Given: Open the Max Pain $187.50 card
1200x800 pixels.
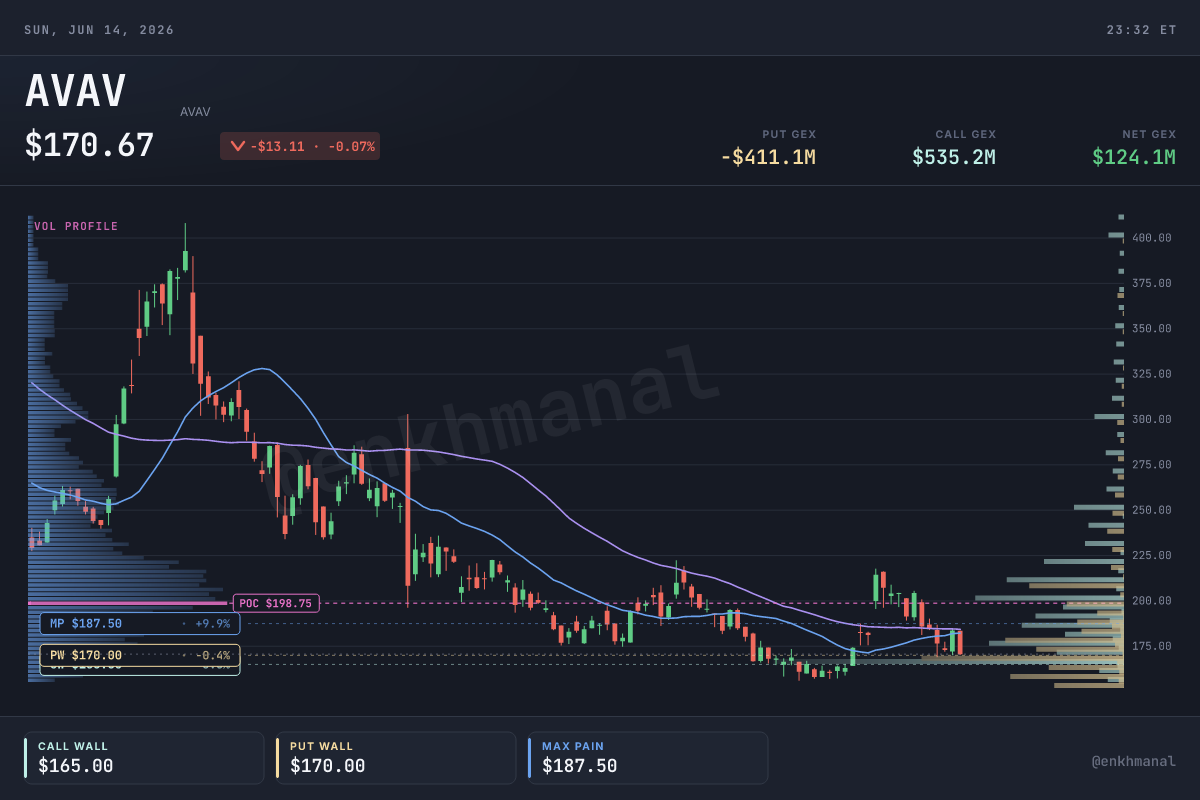Looking at the screenshot, I should point(648,758).
